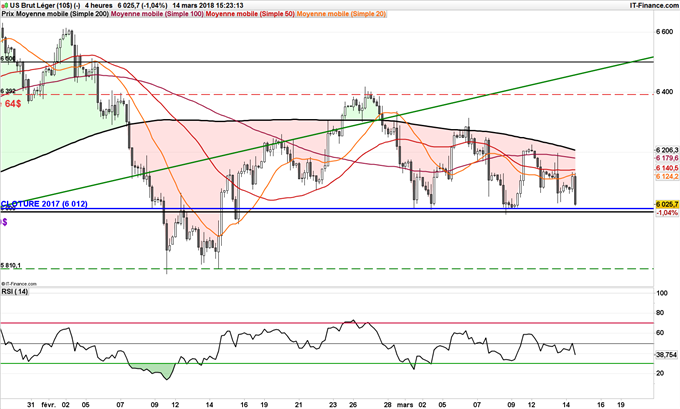Click the red 64$ annotation

[13, 104]
